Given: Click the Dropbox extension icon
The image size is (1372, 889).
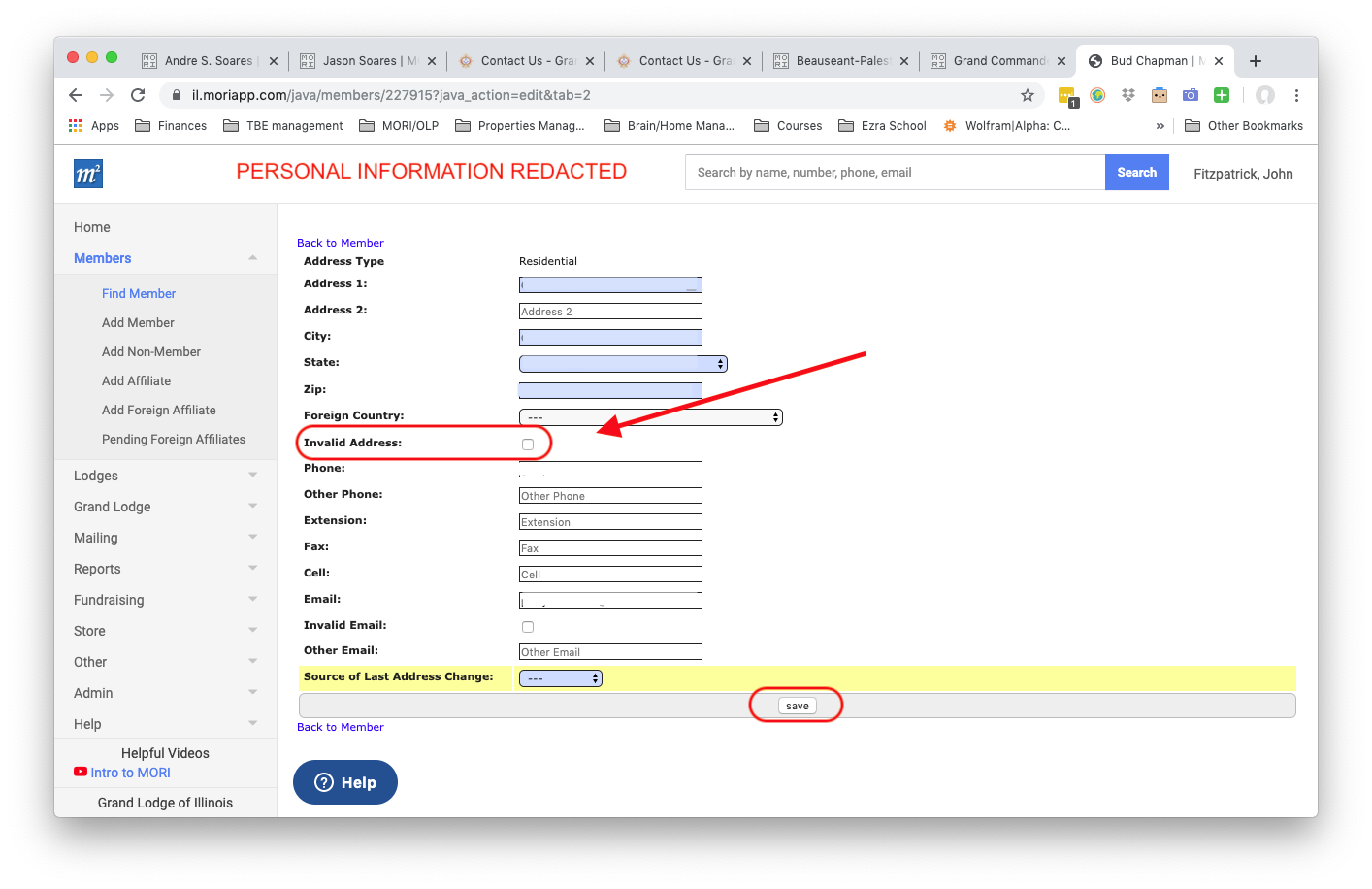Looking at the screenshot, I should coord(1127,95).
